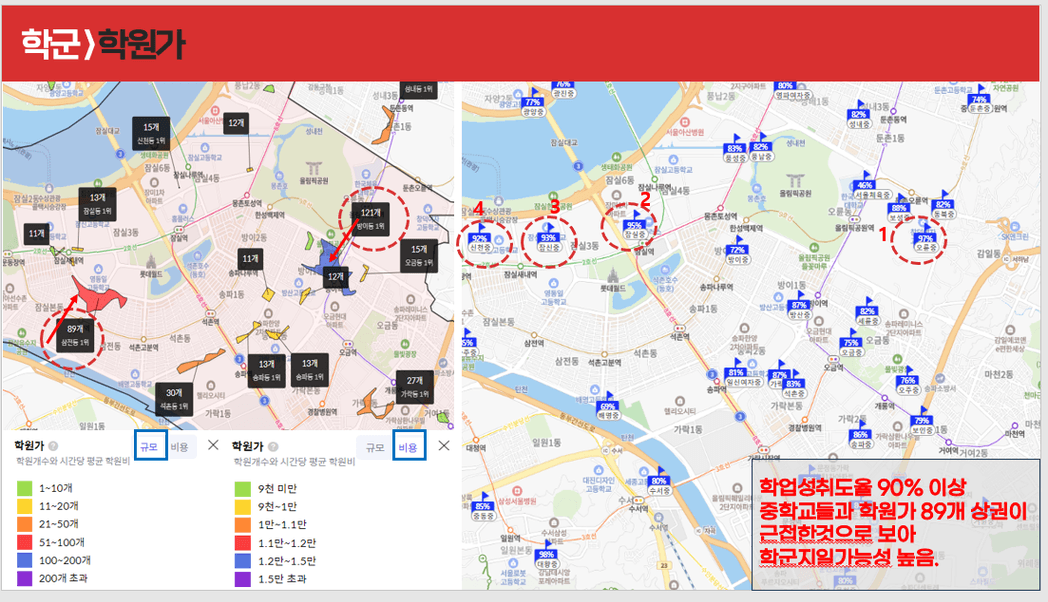Switch to 비용 tab in the 9천 미만 legend panel
1048x602 pixels.
pos(408,447)
